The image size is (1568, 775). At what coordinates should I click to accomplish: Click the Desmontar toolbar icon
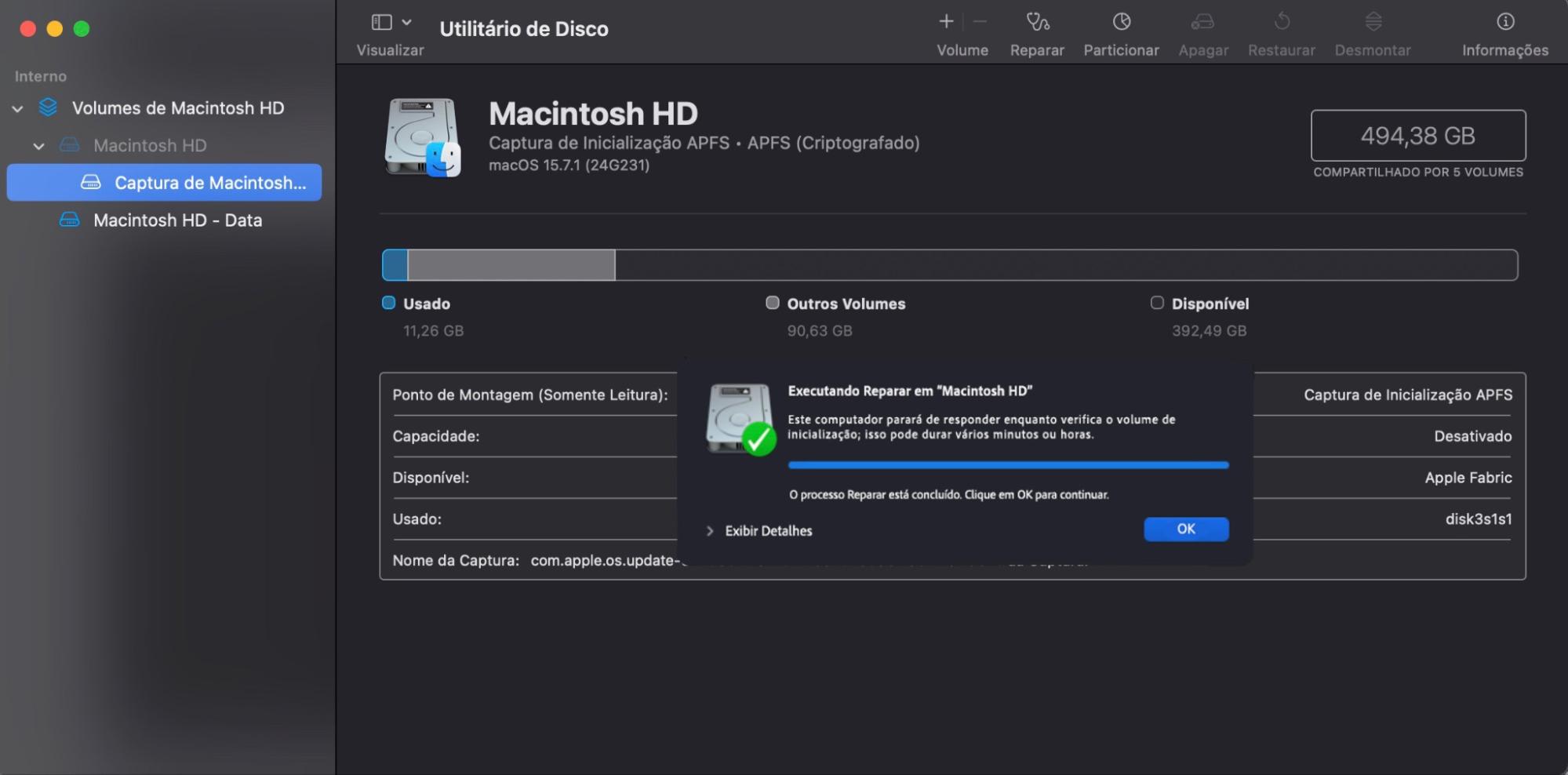tap(1373, 31)
